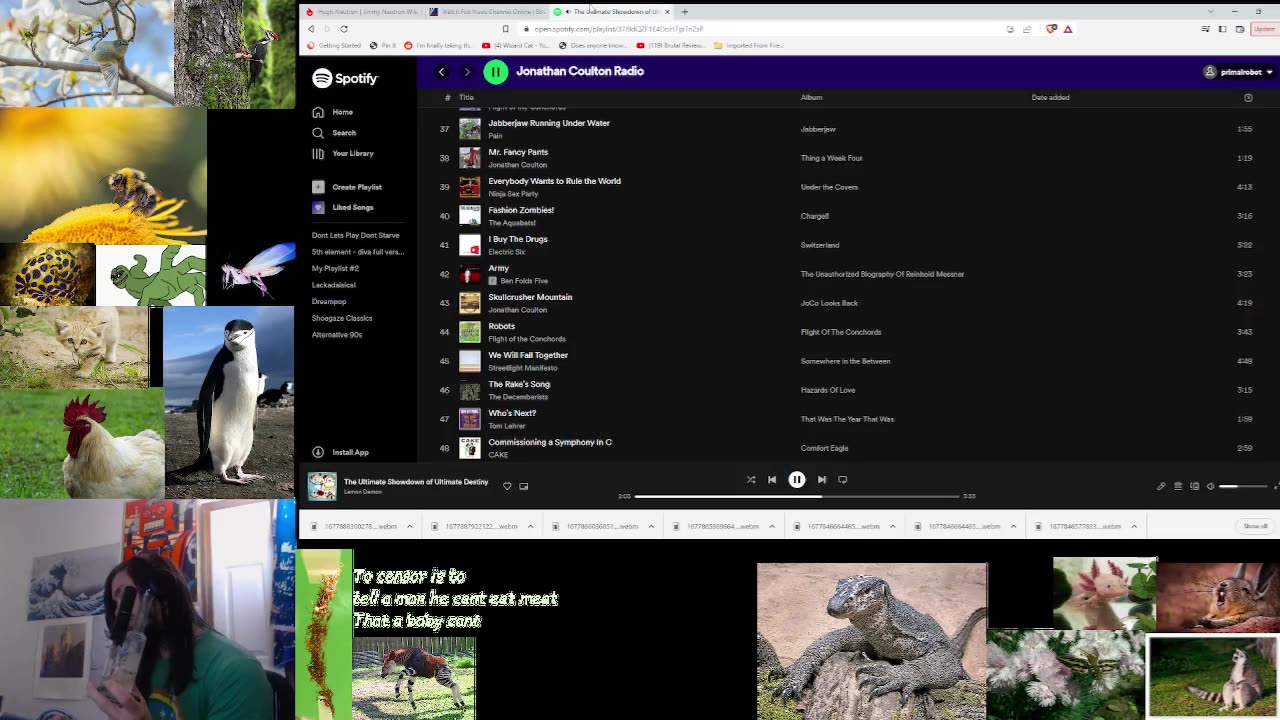
Task: Switch to the Hugh Neutron browser tab
Action: coord(362,12)
